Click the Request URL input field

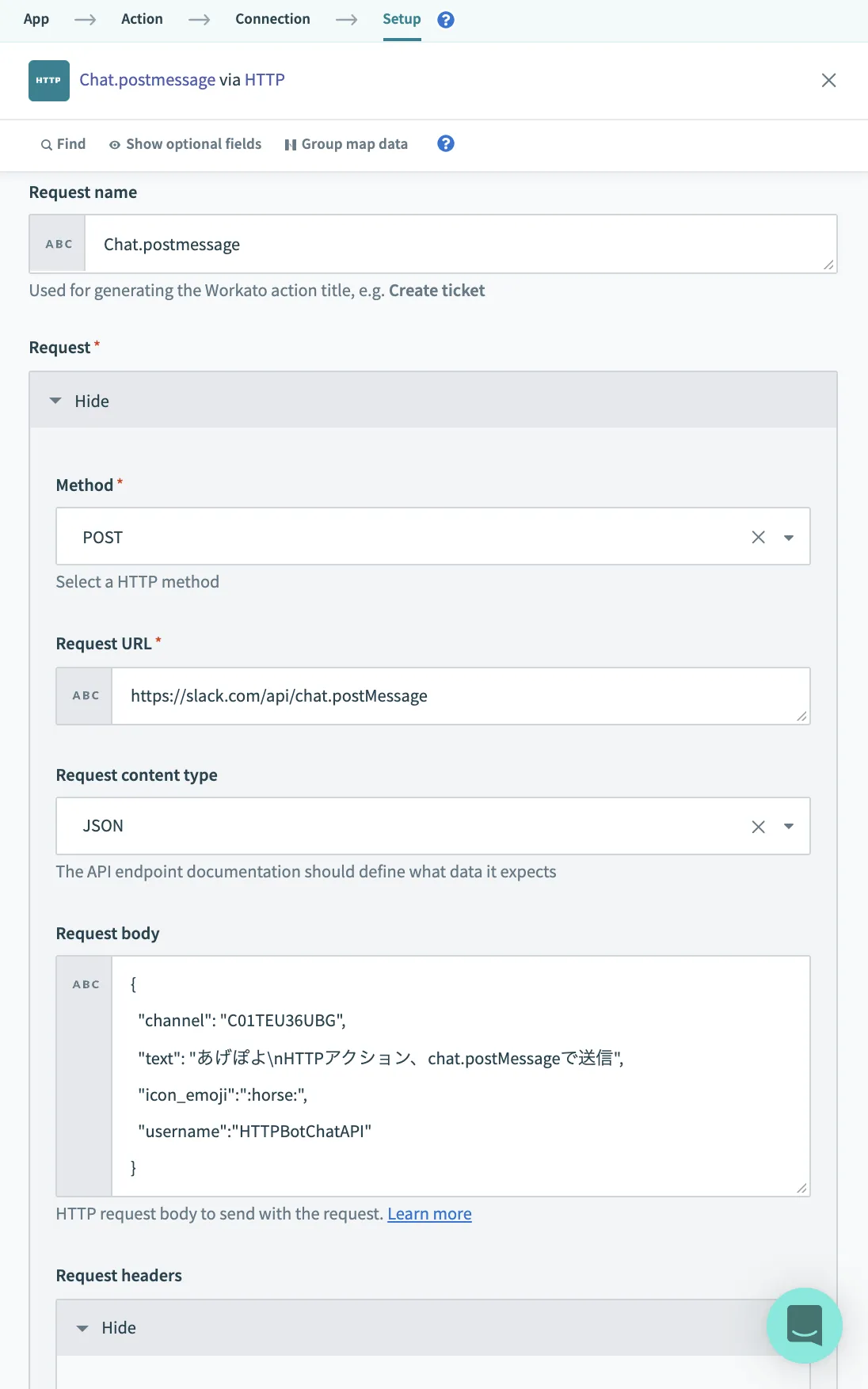pyautogui.click(x=459, y=696)
